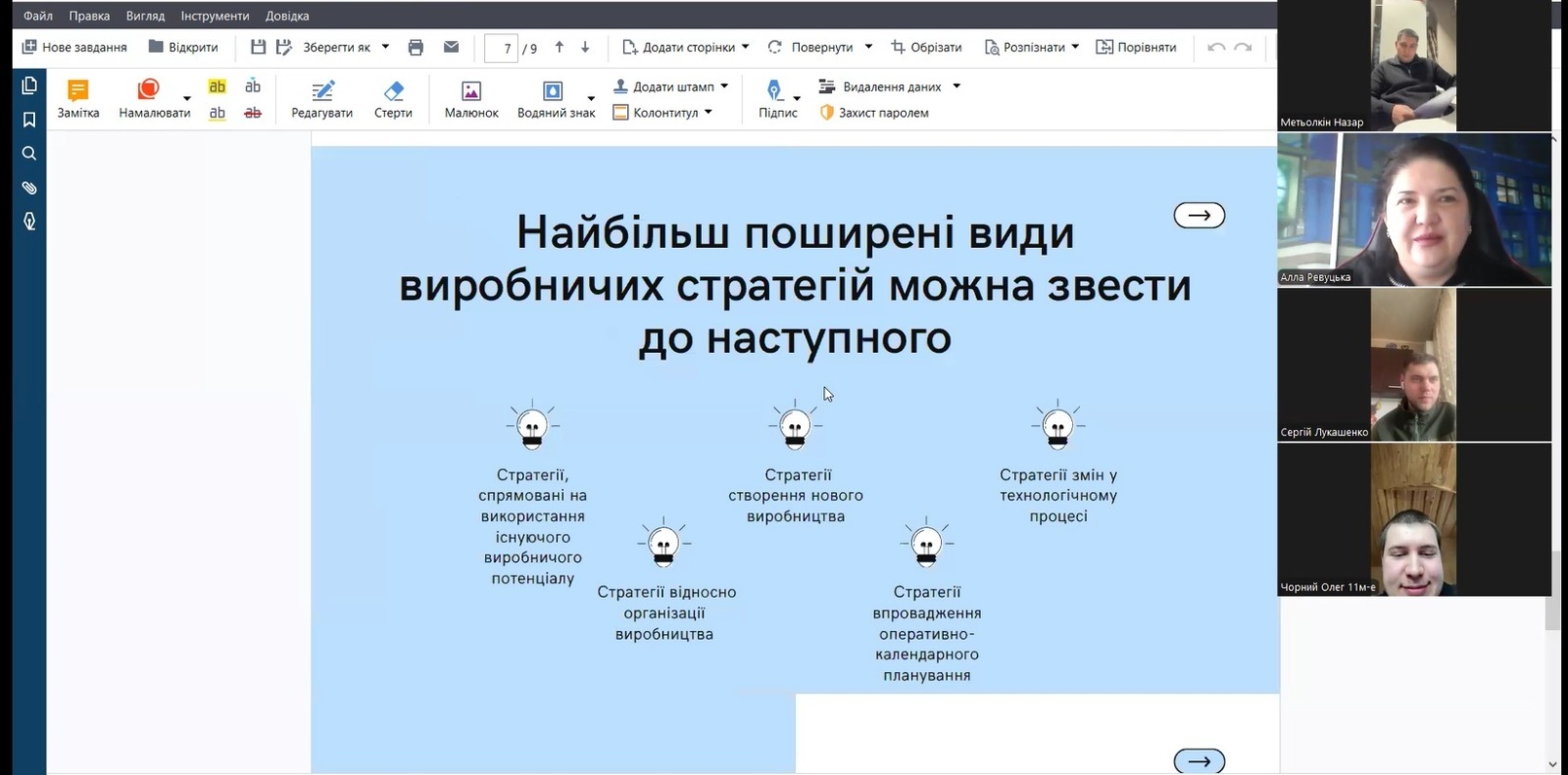Screen dimensions: 1568x775
Task: Click the Редагувати edit tool
Action: point(321,99)
